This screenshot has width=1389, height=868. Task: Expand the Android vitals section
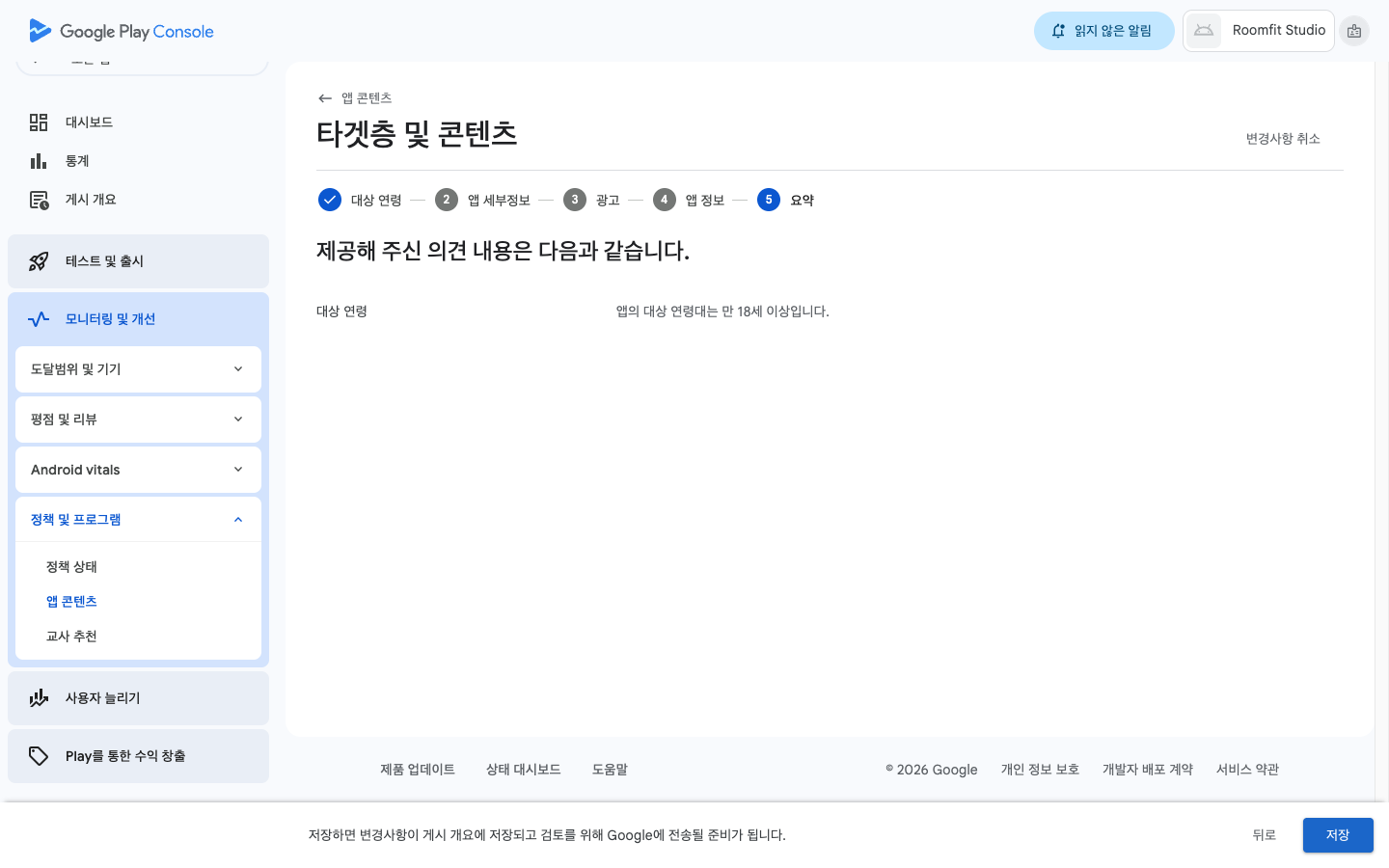click(138, 470)
